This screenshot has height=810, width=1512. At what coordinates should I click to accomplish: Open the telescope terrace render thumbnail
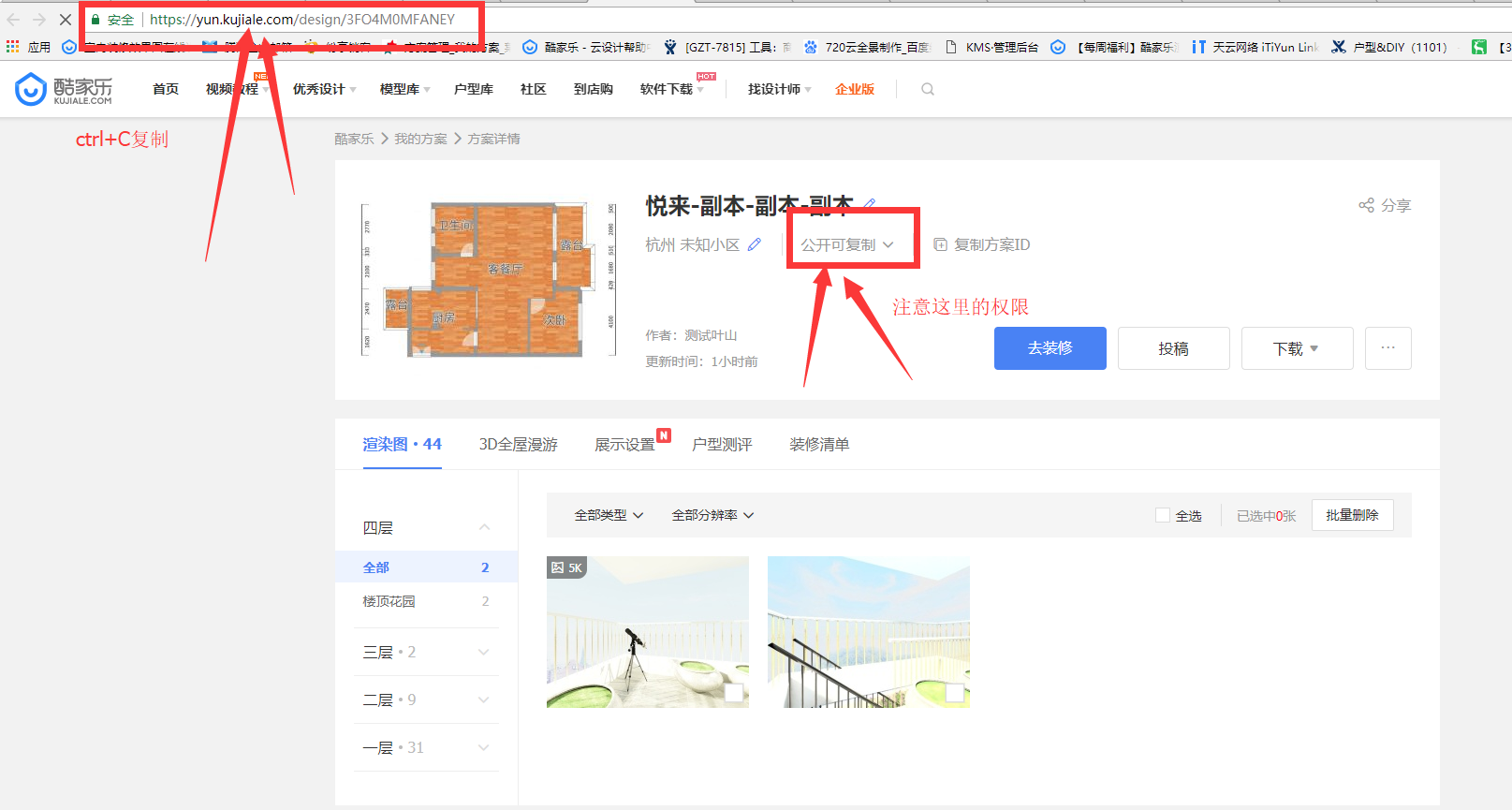pyautogui.click(x=648, y=632)
